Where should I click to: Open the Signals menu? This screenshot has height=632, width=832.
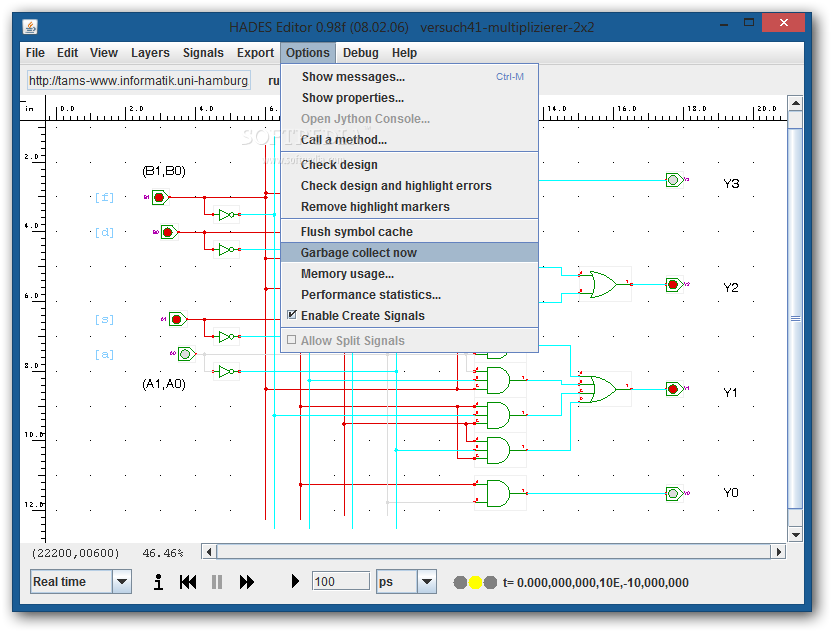click(x=203, y=53)
